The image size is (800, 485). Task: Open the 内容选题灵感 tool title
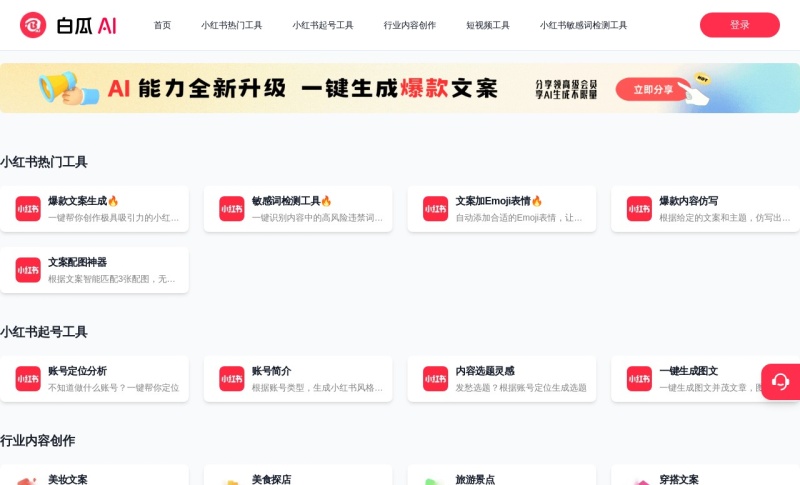485,371
